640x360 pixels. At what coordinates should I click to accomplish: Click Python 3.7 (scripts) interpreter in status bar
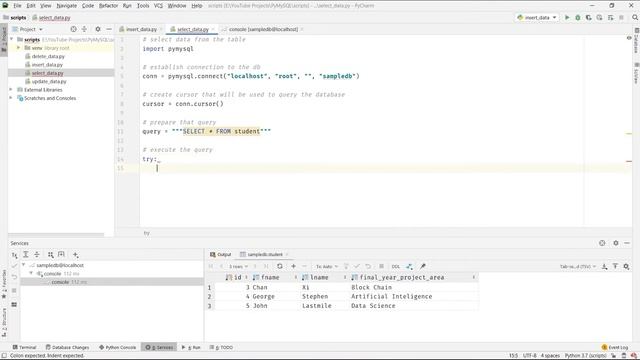point(585,356)
